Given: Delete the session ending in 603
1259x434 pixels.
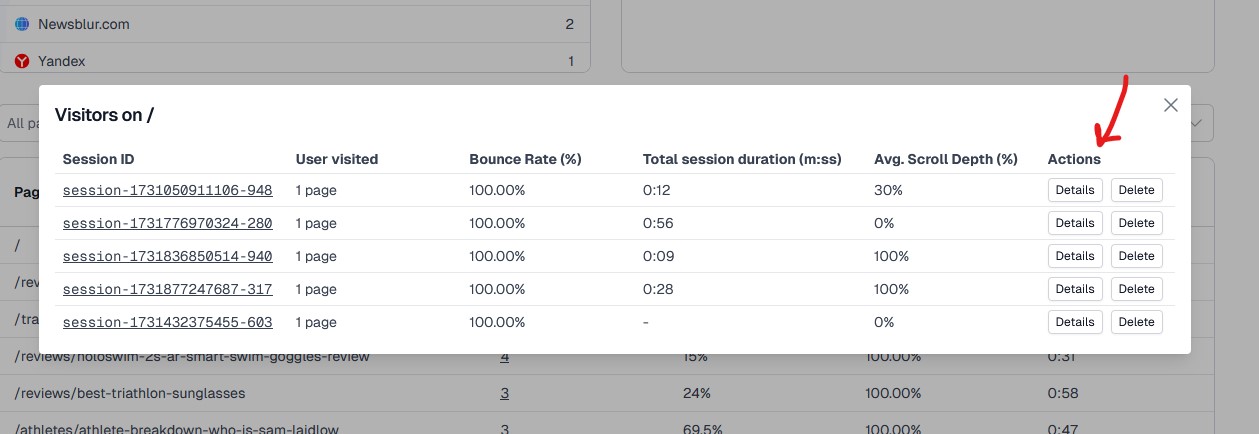Looking at the screenshot, I should pyautogui.click(x=1136, y=322).
